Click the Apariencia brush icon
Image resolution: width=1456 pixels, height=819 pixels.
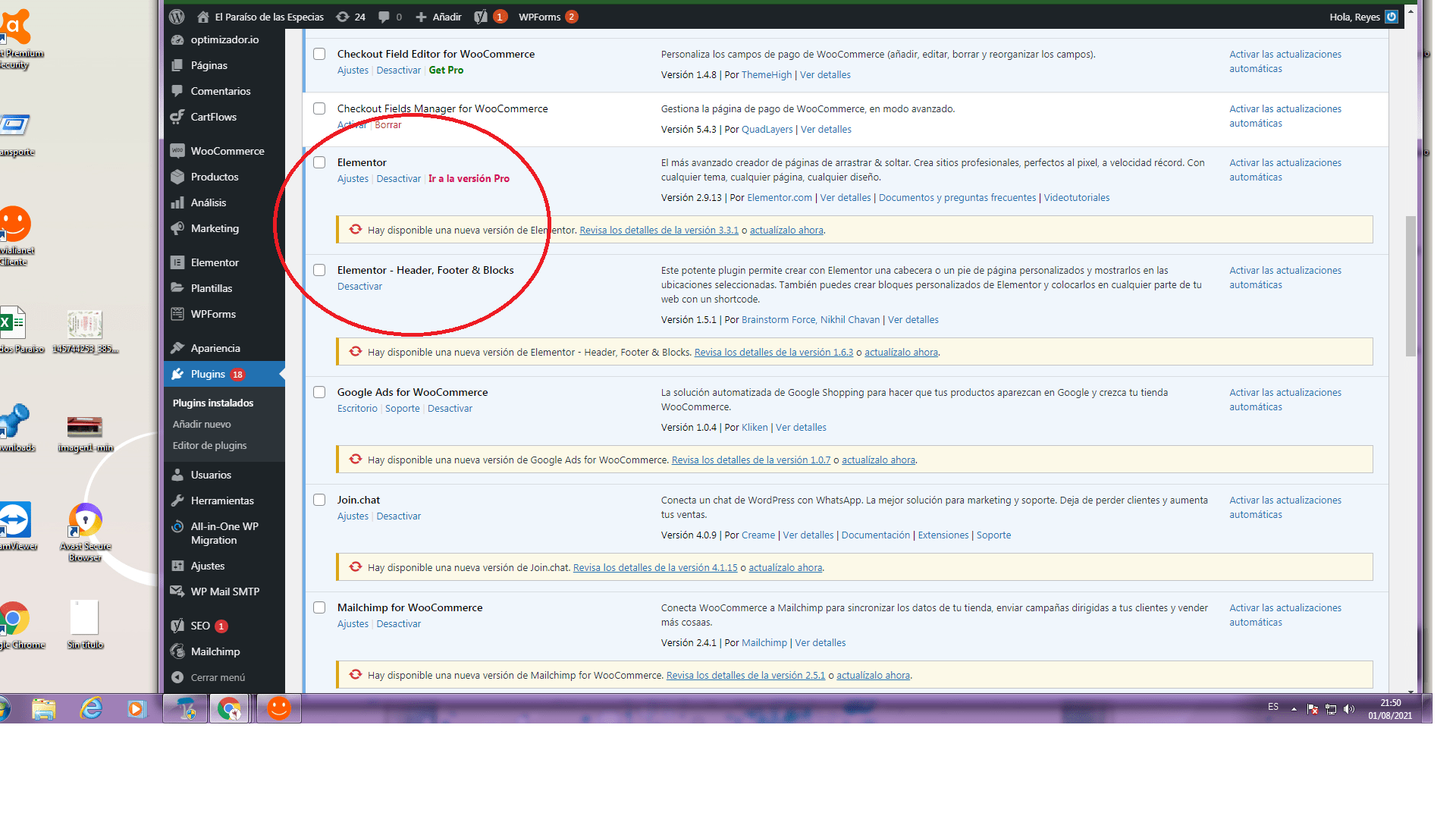click(177, 348)
